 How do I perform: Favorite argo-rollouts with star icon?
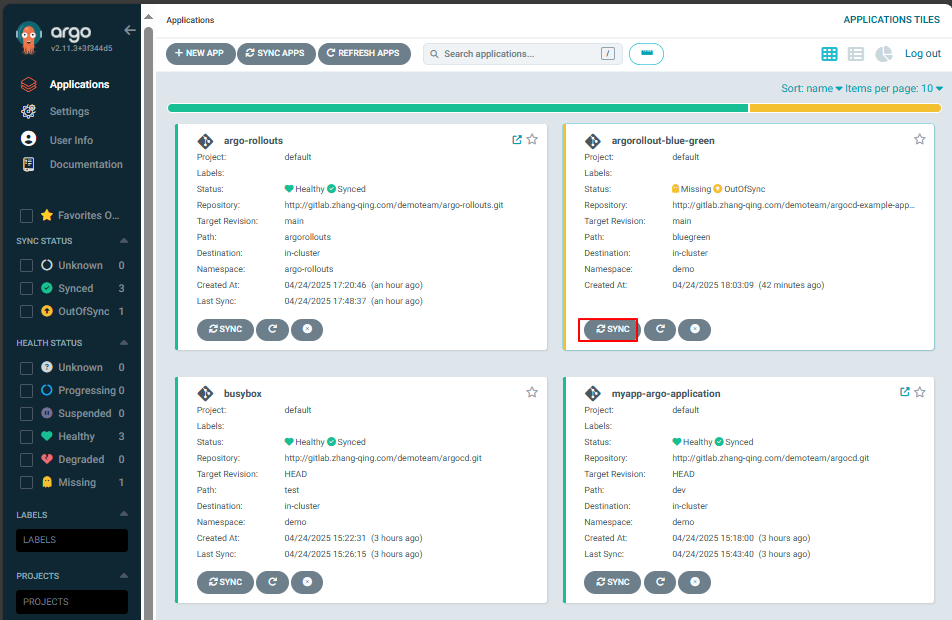pos(532,140)
